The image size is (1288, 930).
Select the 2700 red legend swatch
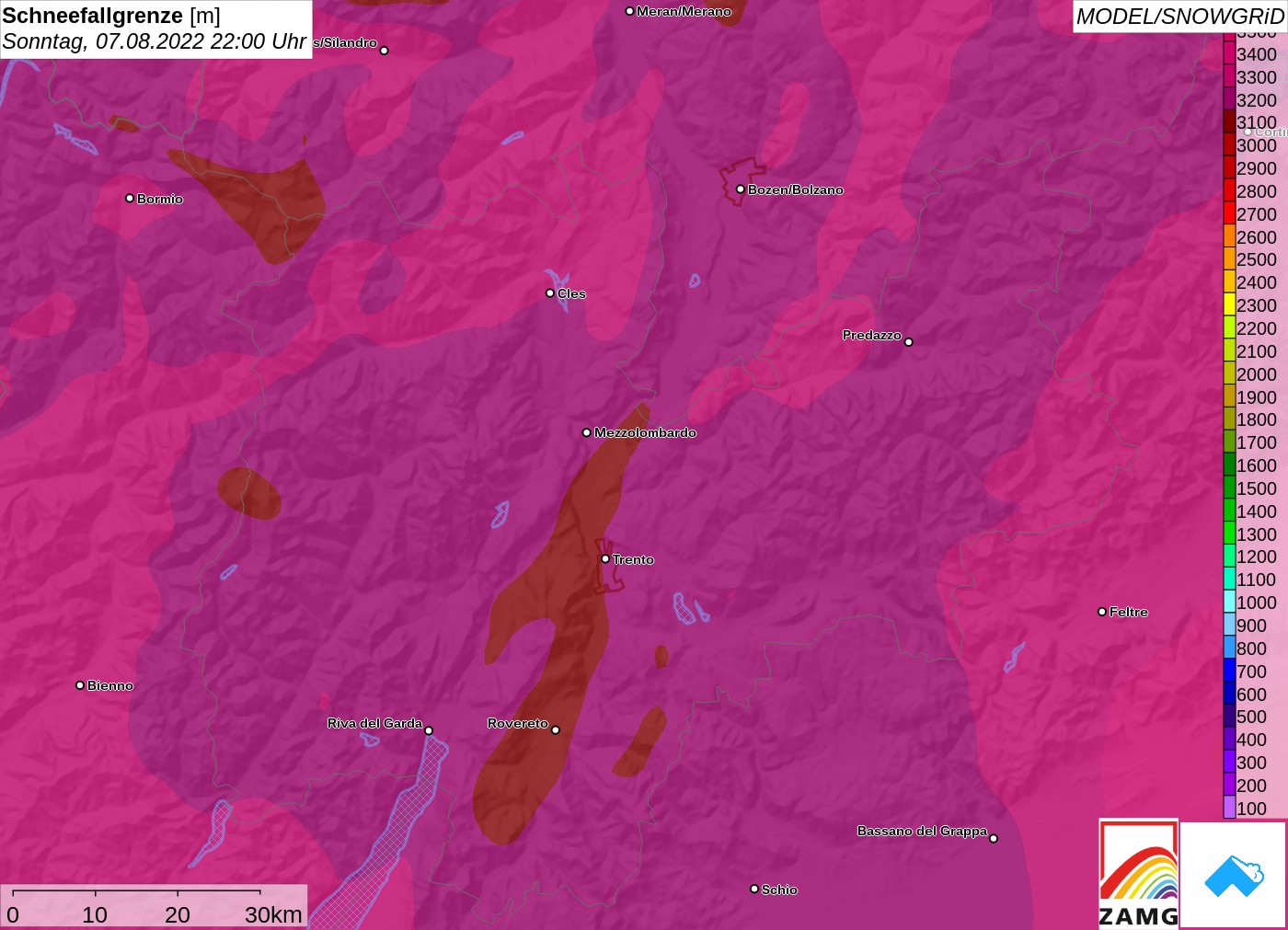tap(1229, 213)
